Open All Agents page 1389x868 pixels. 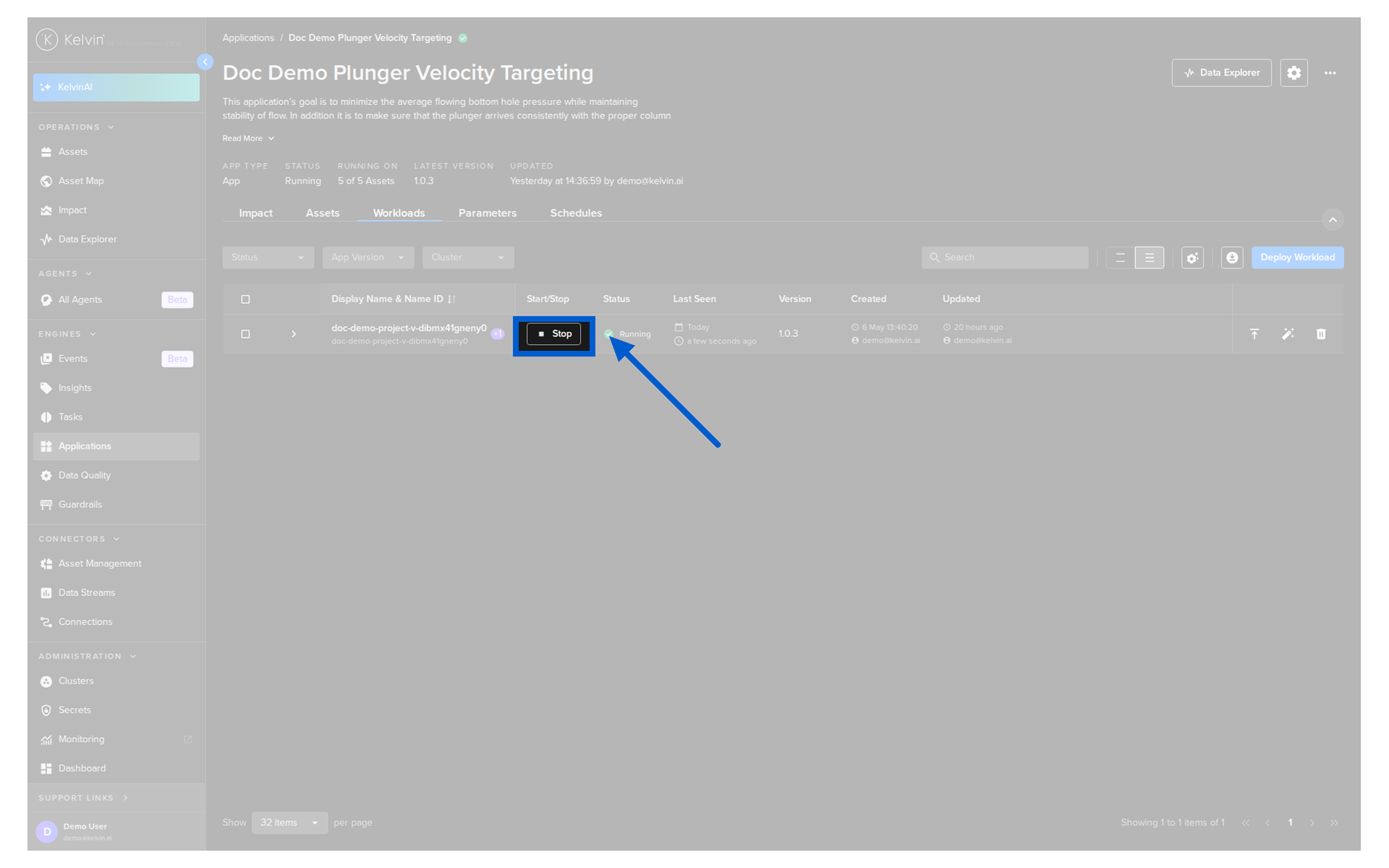[x=116, y=299]
